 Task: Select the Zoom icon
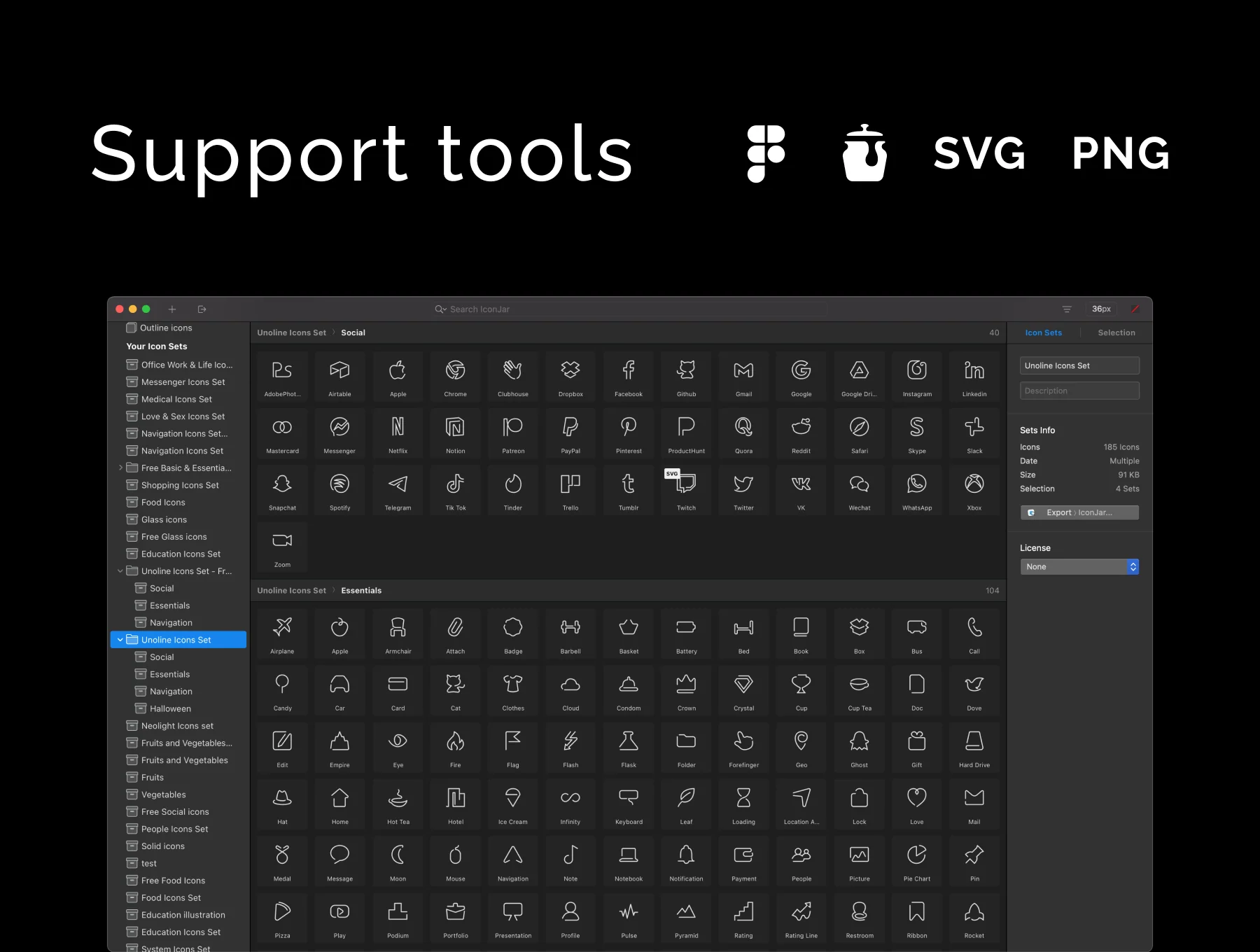282,546
